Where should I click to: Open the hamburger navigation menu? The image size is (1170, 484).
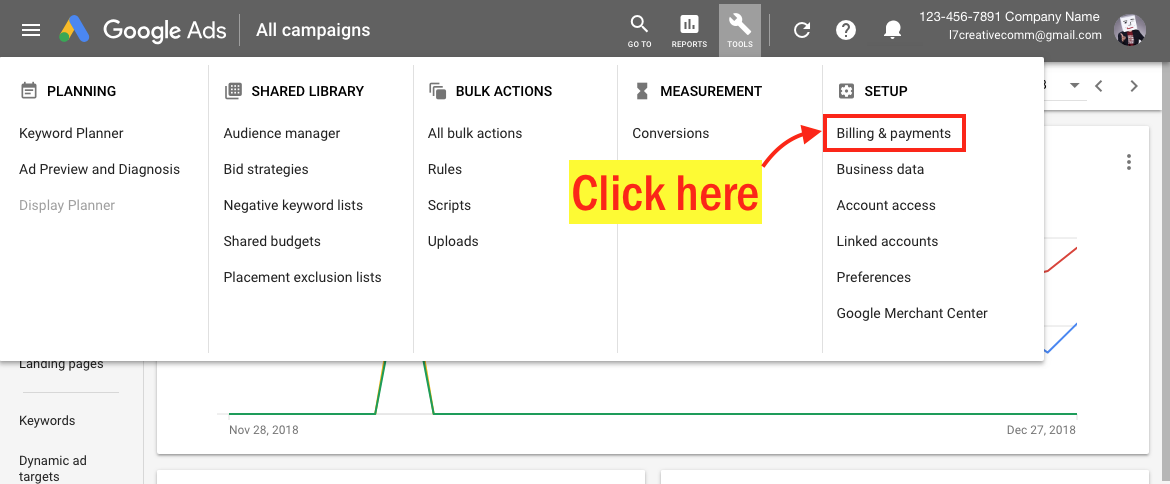click(x=31, y=30)
